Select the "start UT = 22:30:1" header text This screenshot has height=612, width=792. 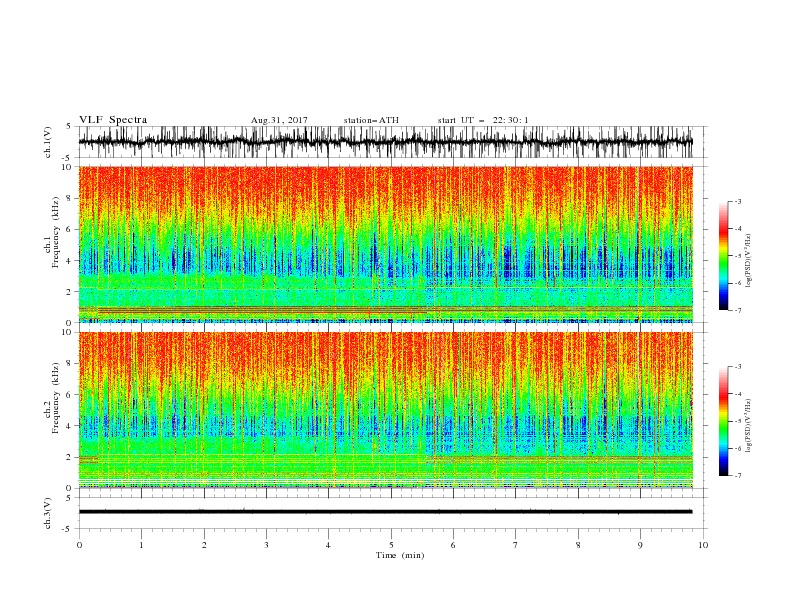(483, 120)
